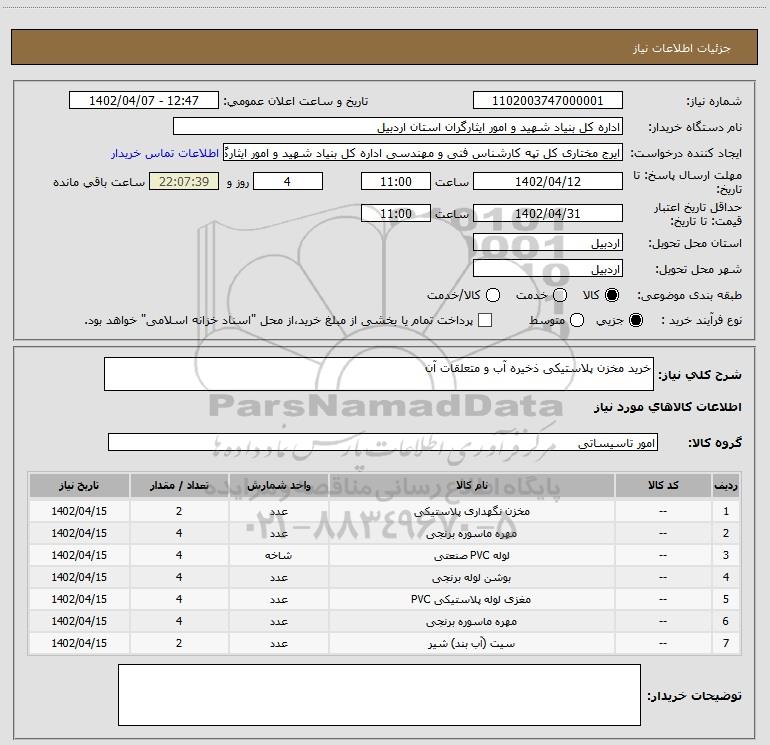Image resolution: width=770 pixels, height=745 pixels.
Task: Select the متوسط purchase type radio
Action: click(x=577, y=321)
